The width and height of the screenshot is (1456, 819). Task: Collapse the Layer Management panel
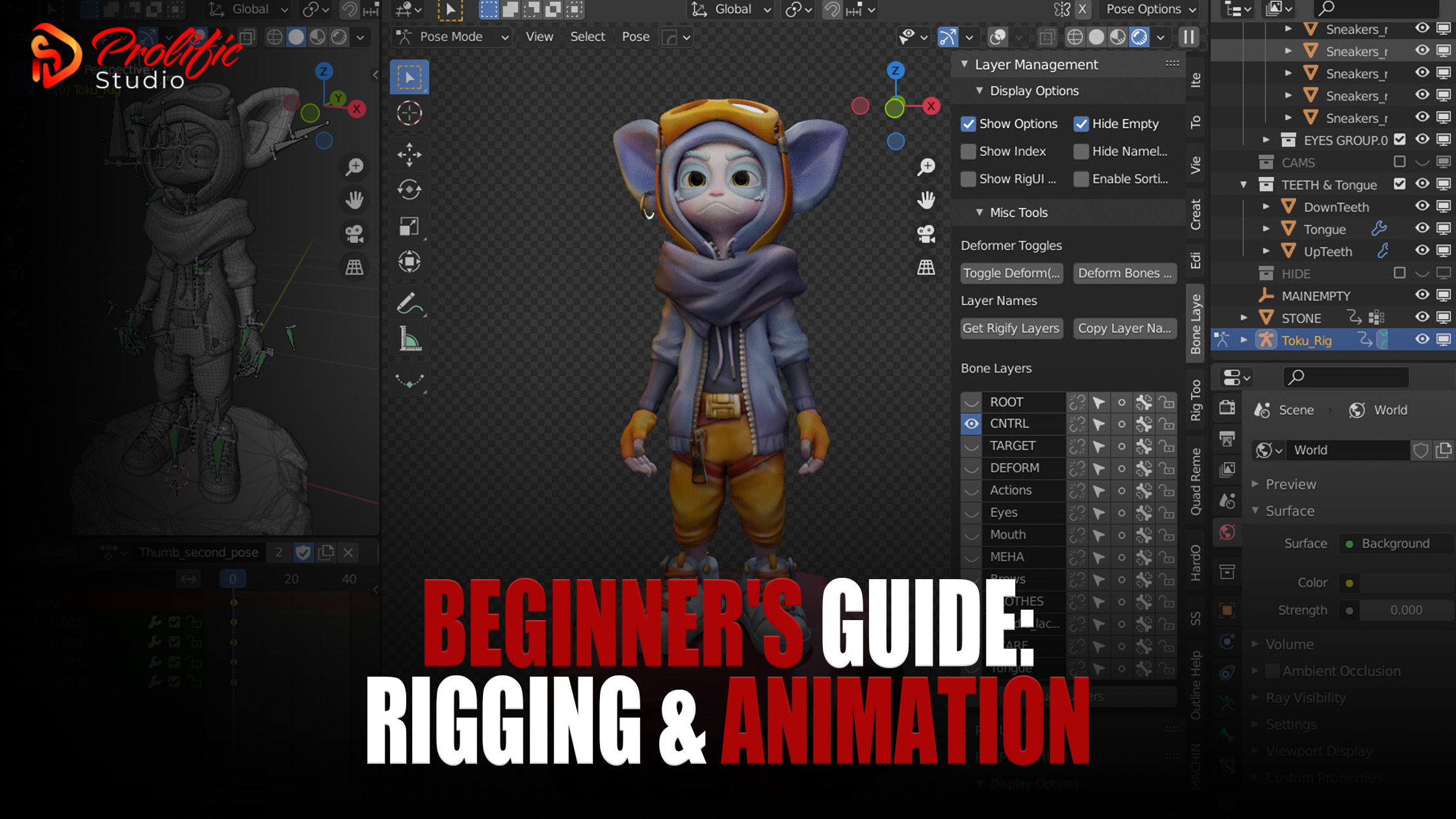[965, 64]
